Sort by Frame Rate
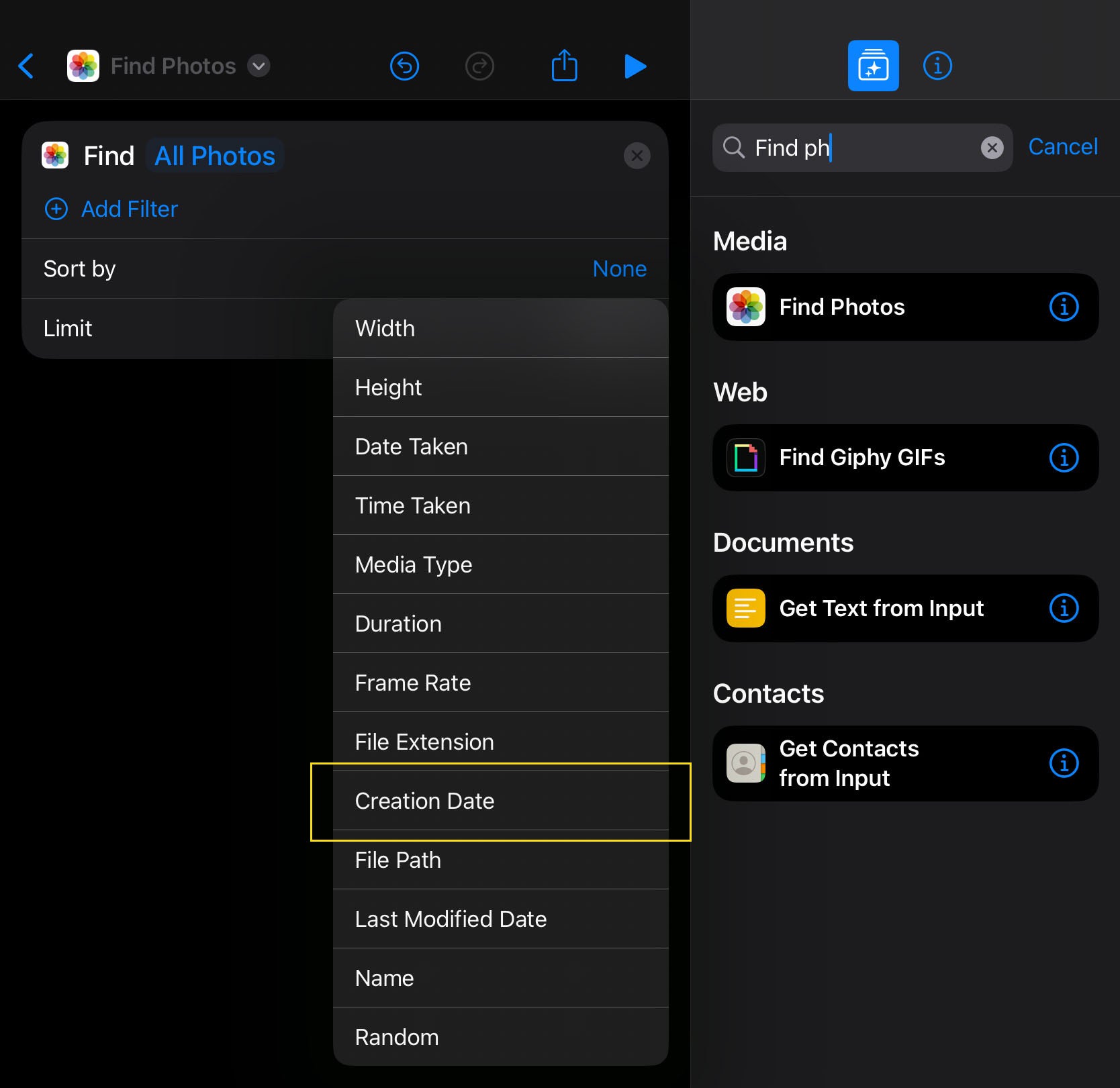 (500, 683)
